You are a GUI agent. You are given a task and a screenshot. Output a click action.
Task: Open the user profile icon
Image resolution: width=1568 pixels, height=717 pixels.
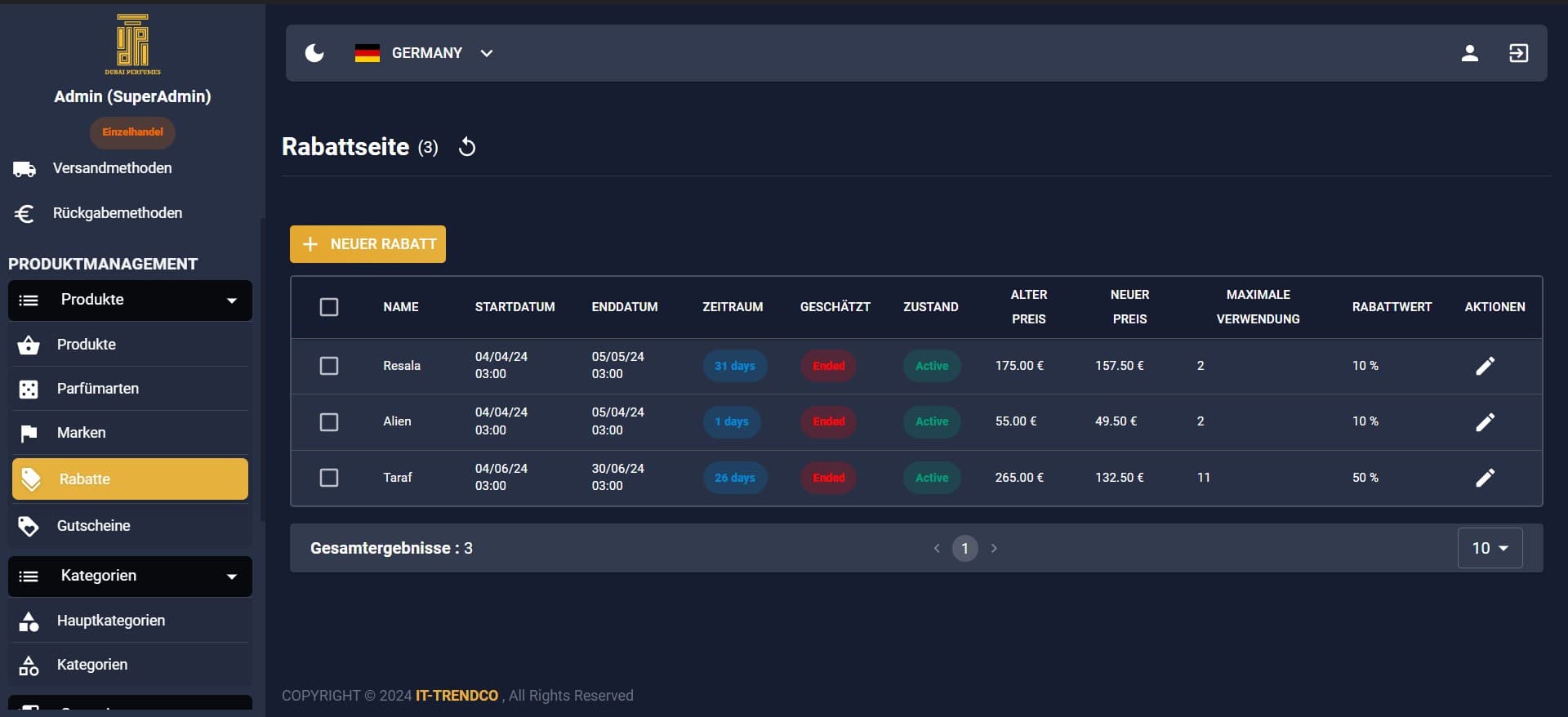1469,53
